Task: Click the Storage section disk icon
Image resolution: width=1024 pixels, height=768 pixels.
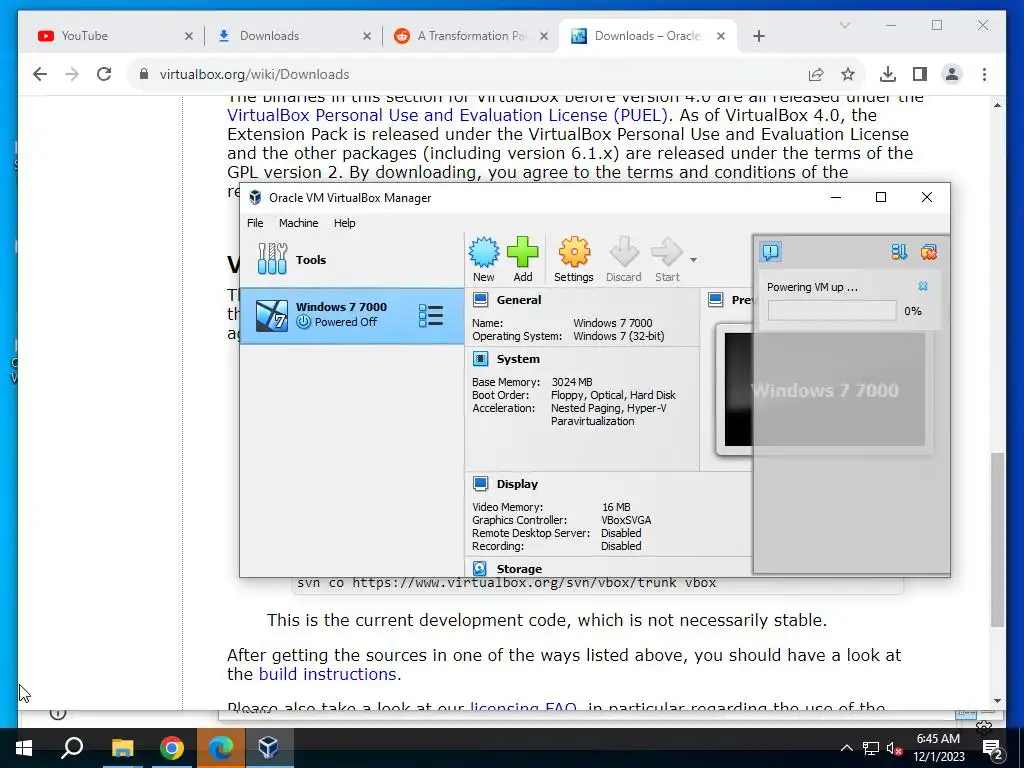Action: pyautogui.click(x=480, y=568)
